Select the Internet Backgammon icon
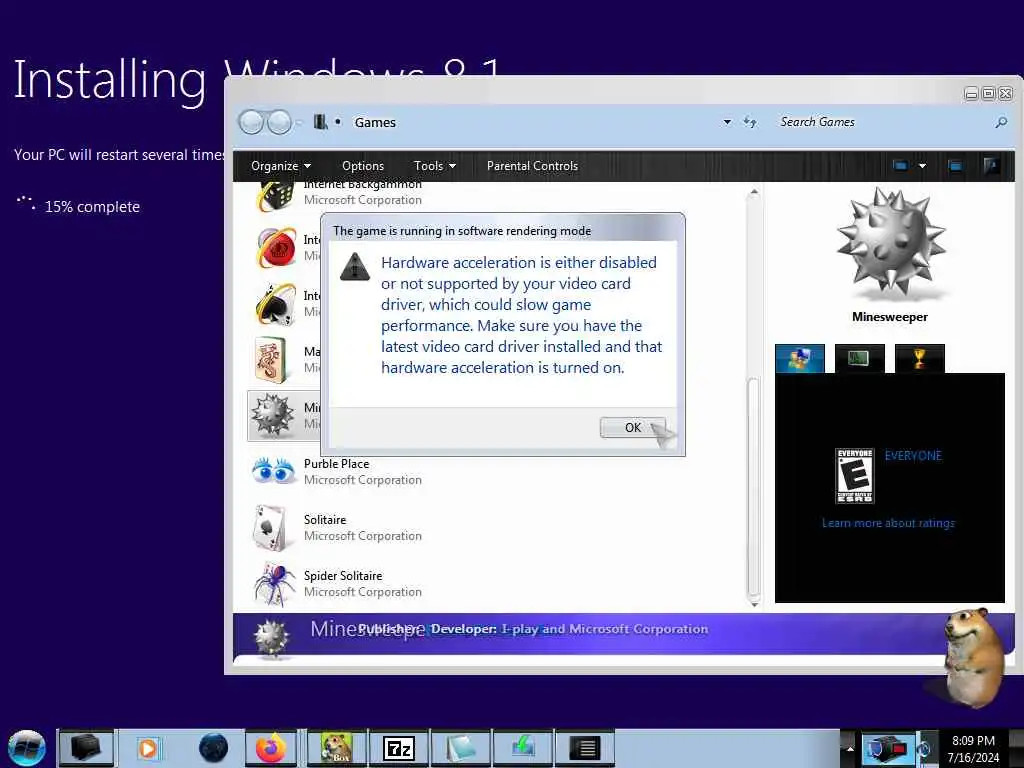1024x768 pixels. 274,196
